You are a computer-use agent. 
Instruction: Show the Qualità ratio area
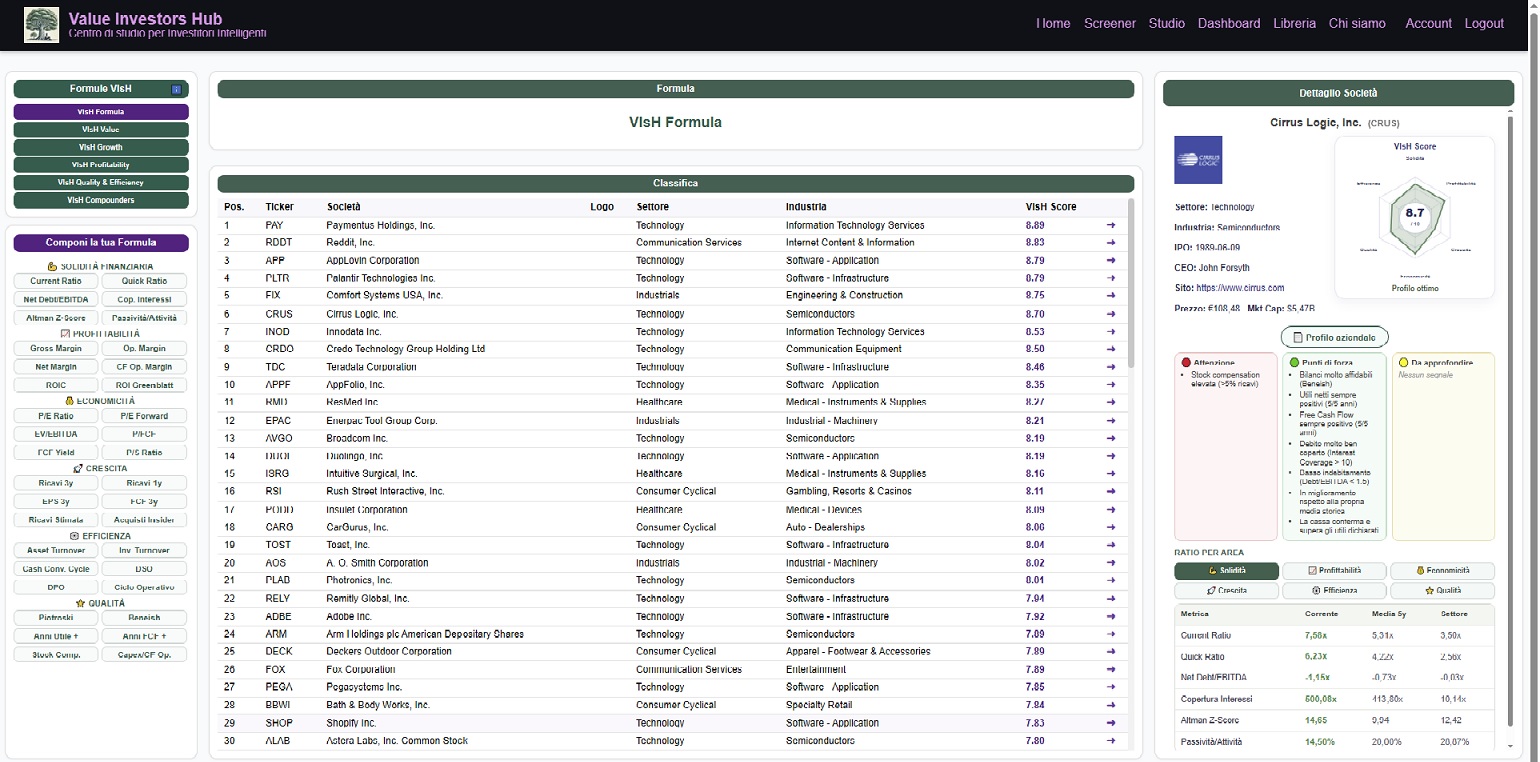pos(1442,591)
